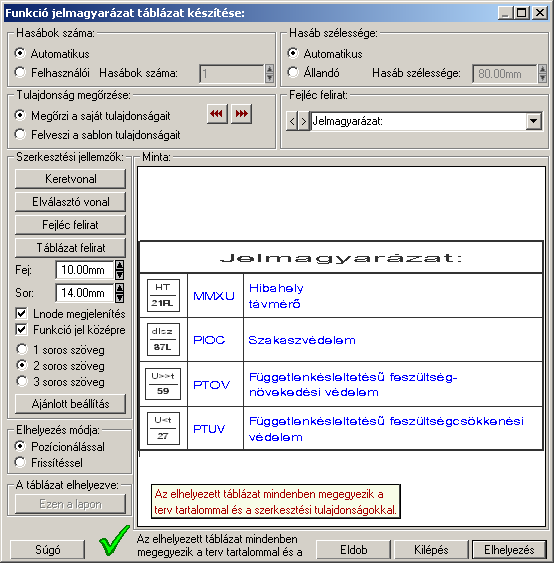Viewport: 554px width, 563px height.
Task: Click into the Sor 14.00mm input field
Action: 84,293
